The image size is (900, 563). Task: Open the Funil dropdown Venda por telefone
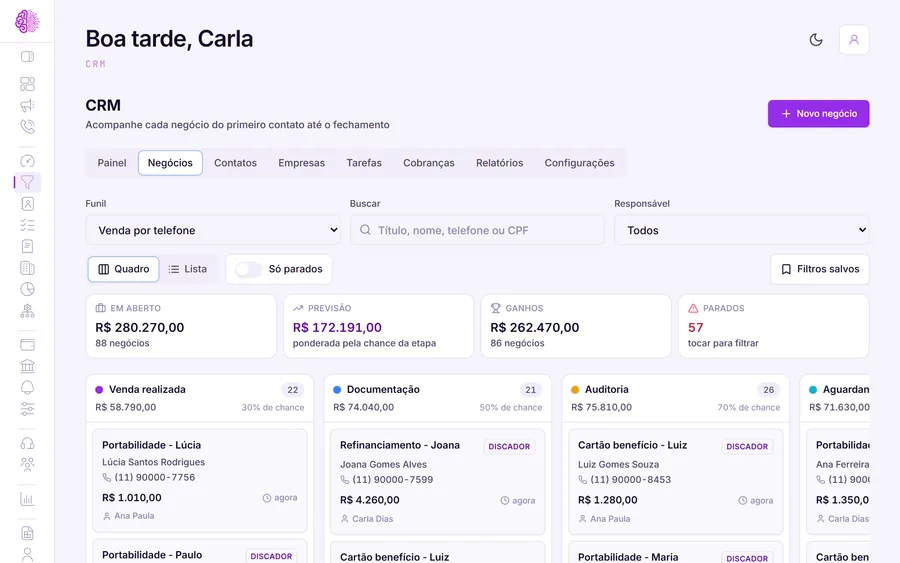coord(213,230)
